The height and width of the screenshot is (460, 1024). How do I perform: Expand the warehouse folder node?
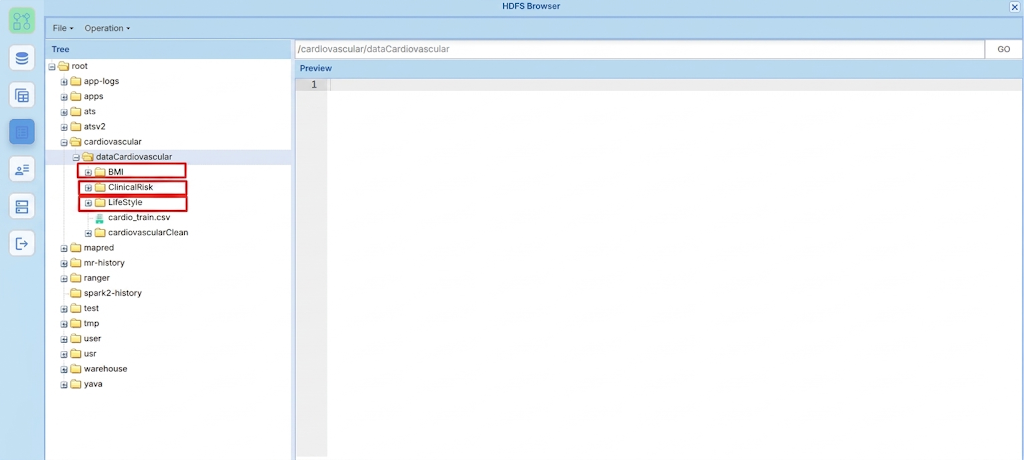(x=64, y=369)
